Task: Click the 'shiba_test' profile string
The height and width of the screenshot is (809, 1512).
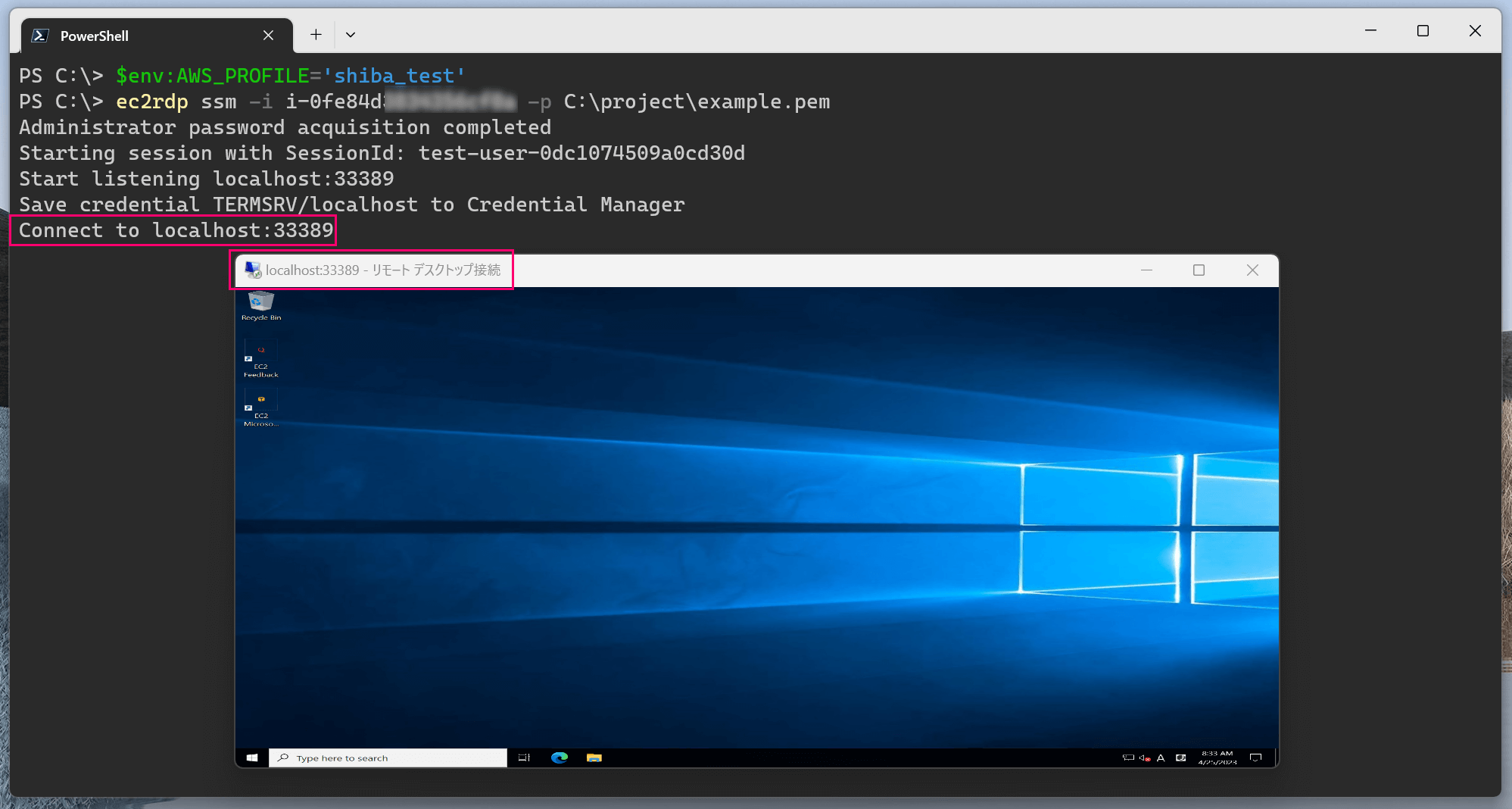Action: [x=394, y=76]
